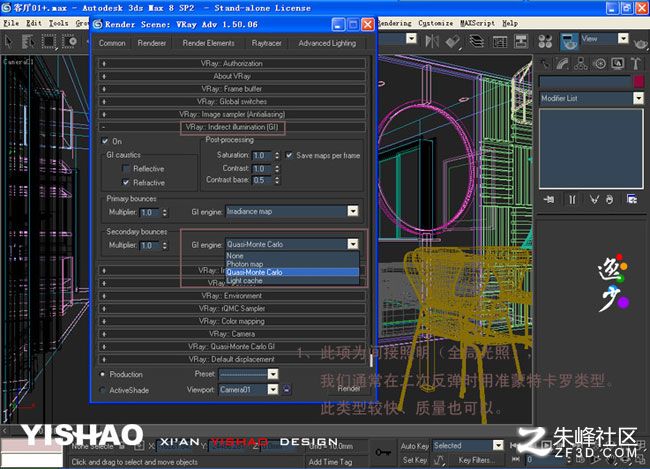Toggle the Window/Crossing selection icon
The width and height of the screenshot is (650, 469).
pos(70,41)
